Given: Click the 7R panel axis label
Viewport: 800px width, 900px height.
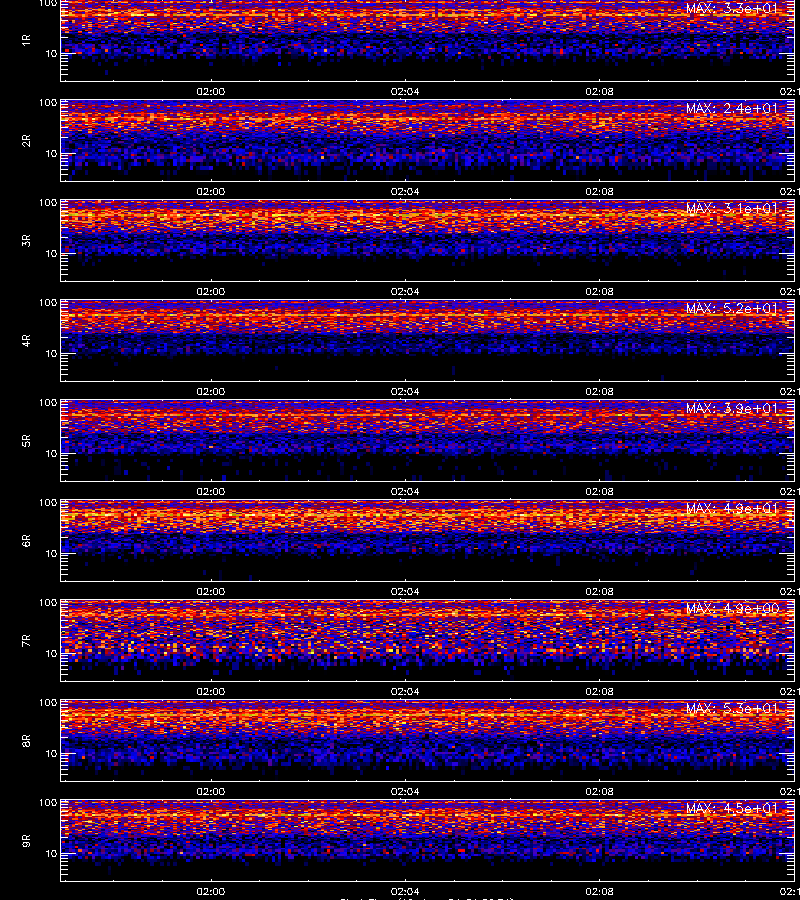Looking at the screenshot, I should 26,641.
